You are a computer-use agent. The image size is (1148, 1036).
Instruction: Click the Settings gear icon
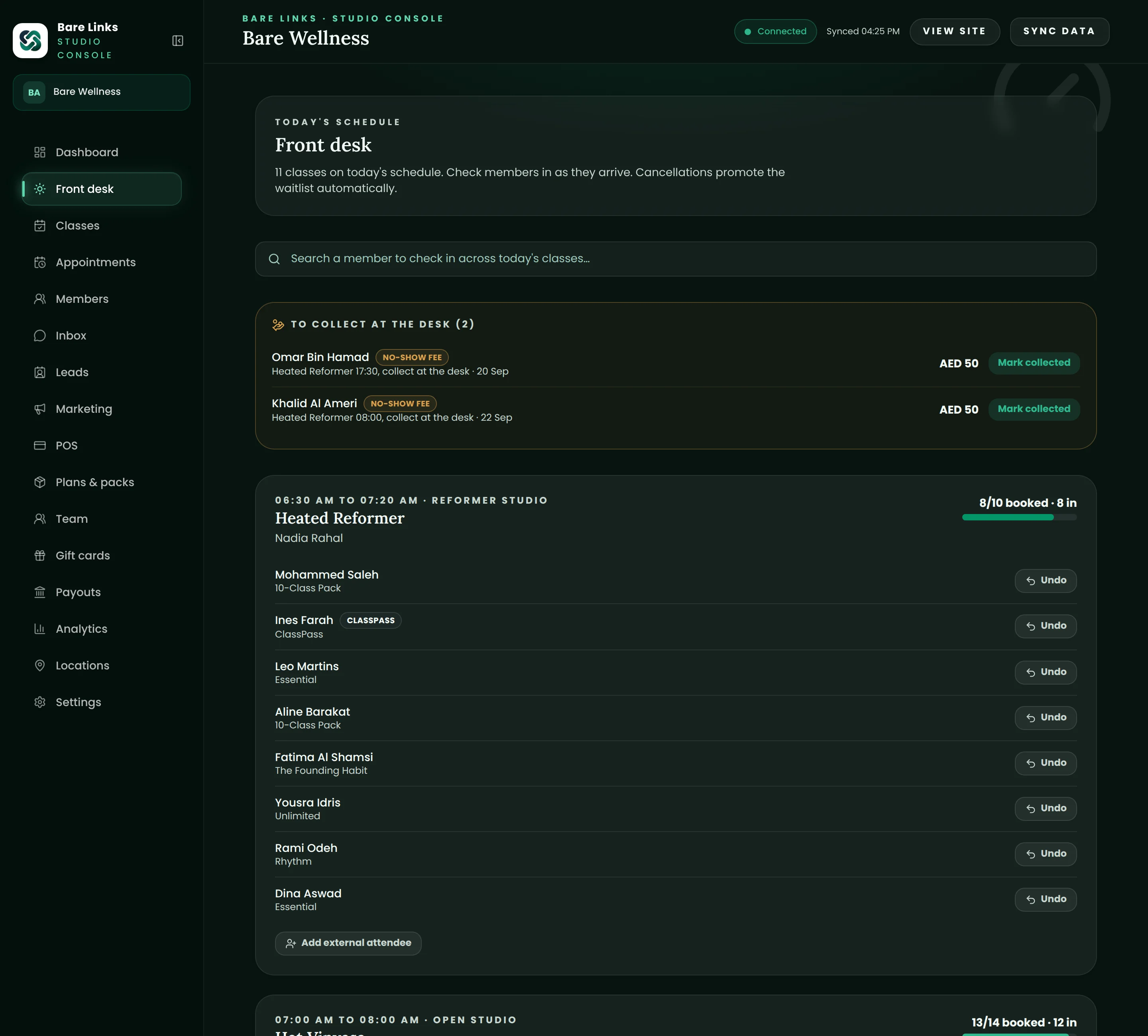pos(40,702)
